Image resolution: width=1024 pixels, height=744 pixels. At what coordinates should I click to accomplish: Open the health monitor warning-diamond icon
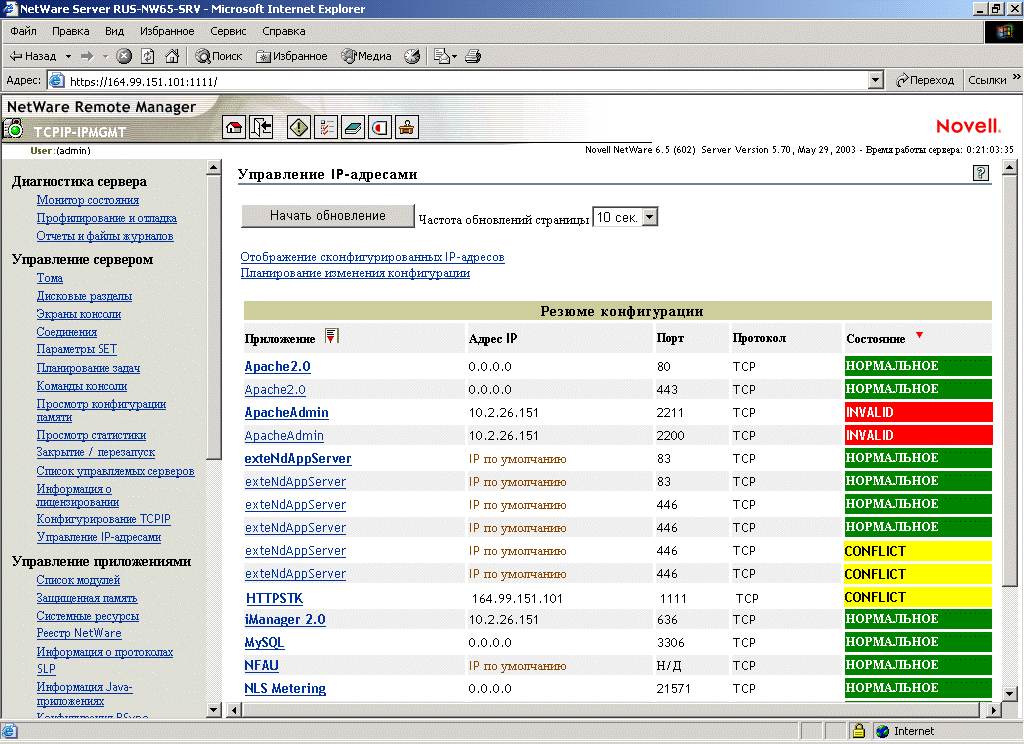pos(298,127)
